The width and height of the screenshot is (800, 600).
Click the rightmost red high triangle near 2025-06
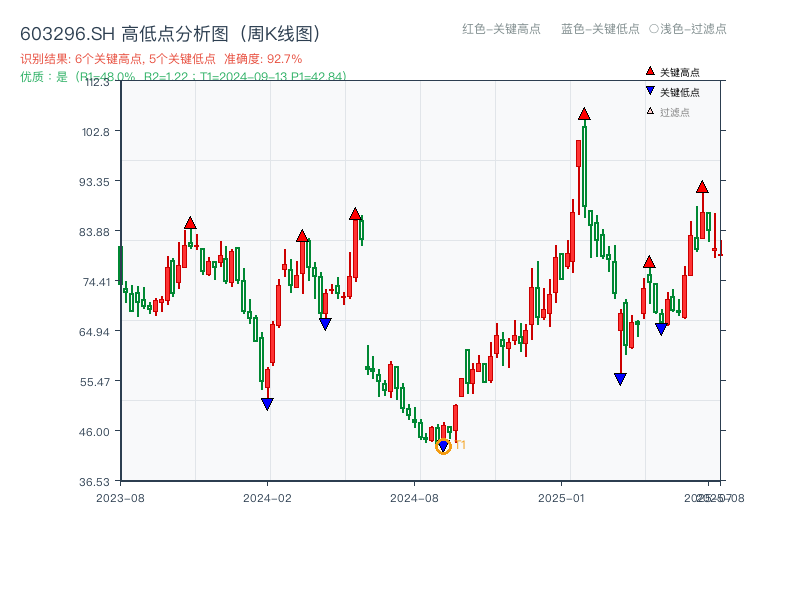(x=703, y=186)
